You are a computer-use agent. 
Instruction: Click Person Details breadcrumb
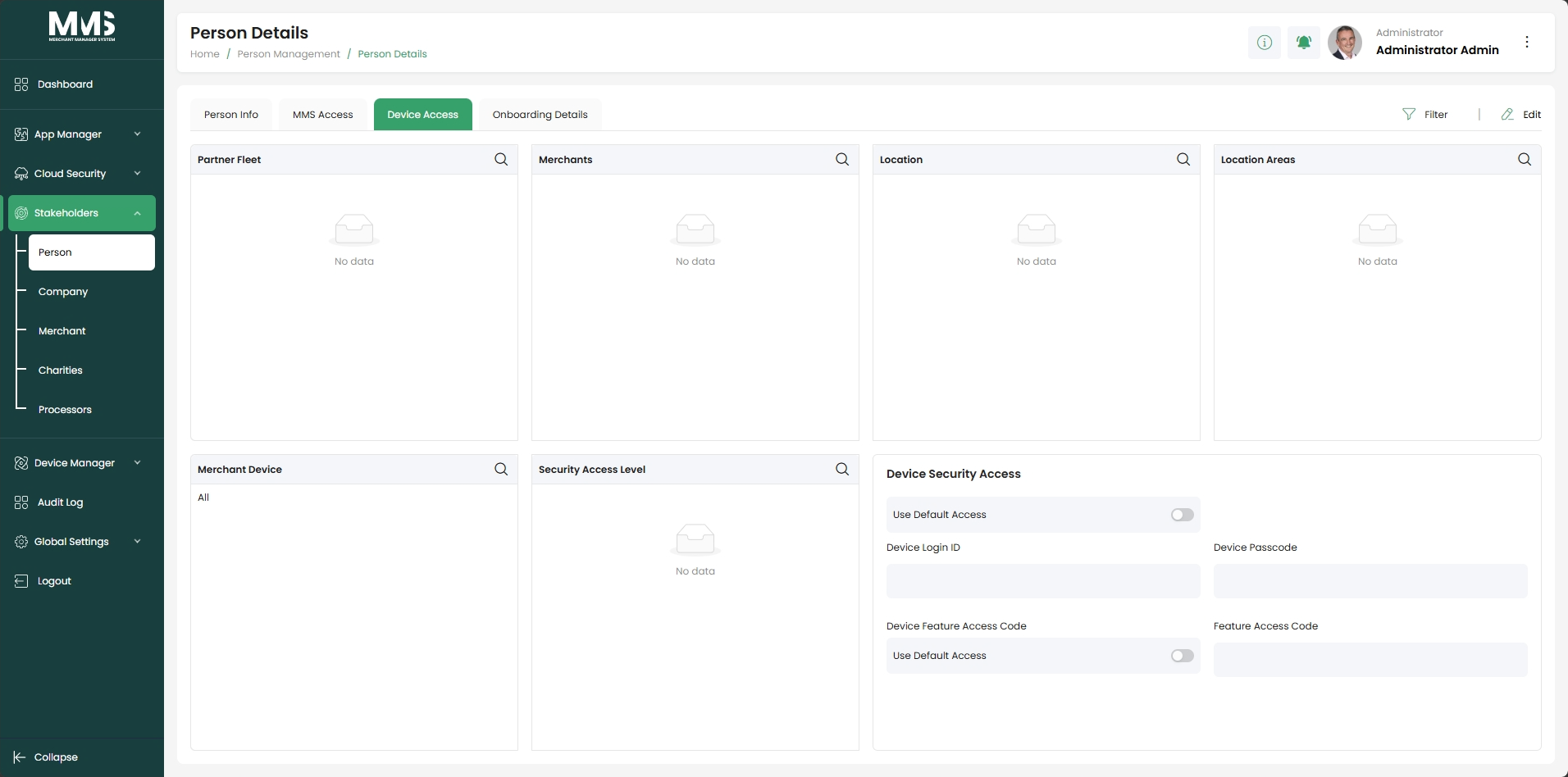tap(392, 54)
